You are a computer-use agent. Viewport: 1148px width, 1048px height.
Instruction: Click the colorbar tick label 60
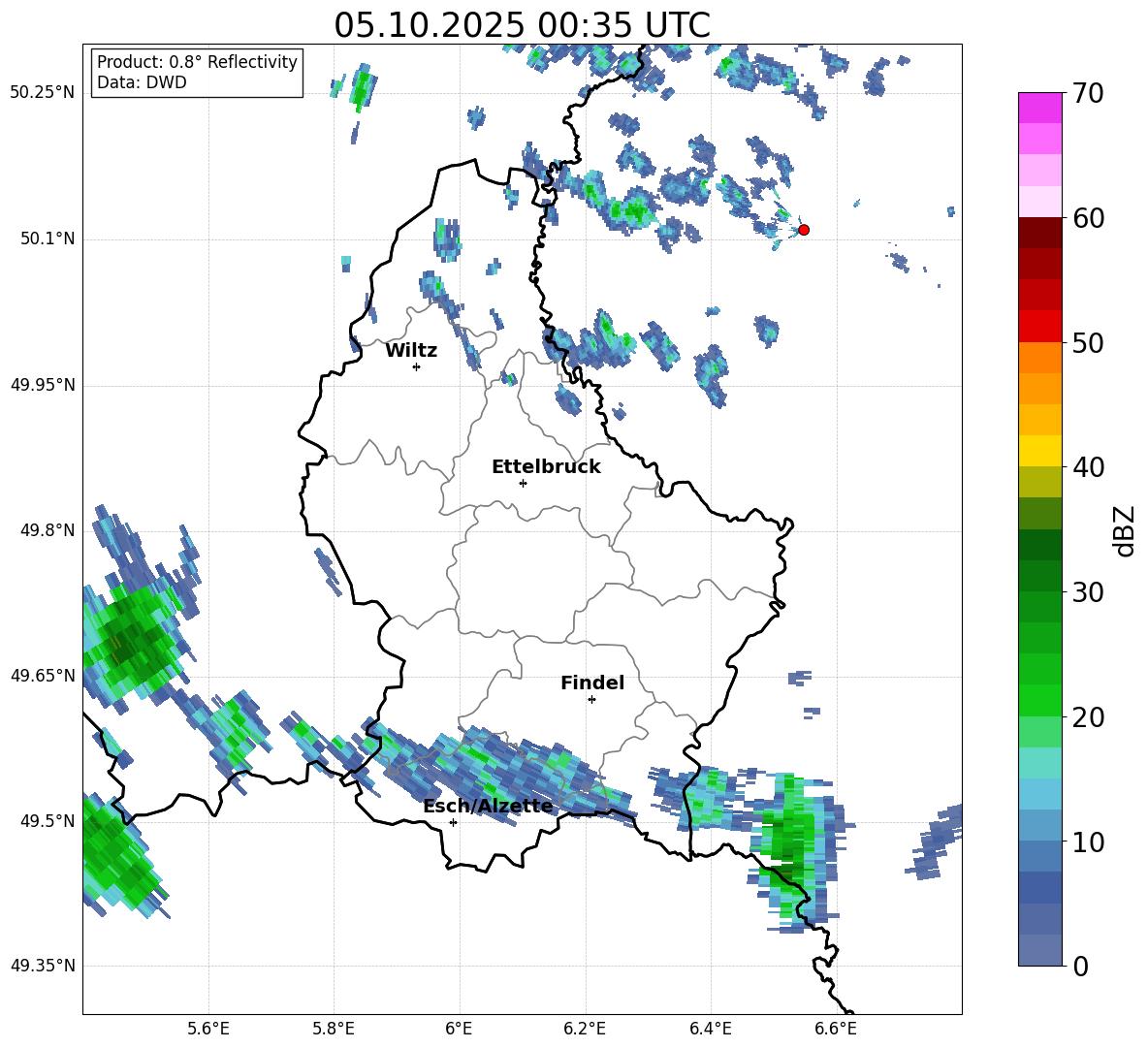click(x=1088, y=218)
